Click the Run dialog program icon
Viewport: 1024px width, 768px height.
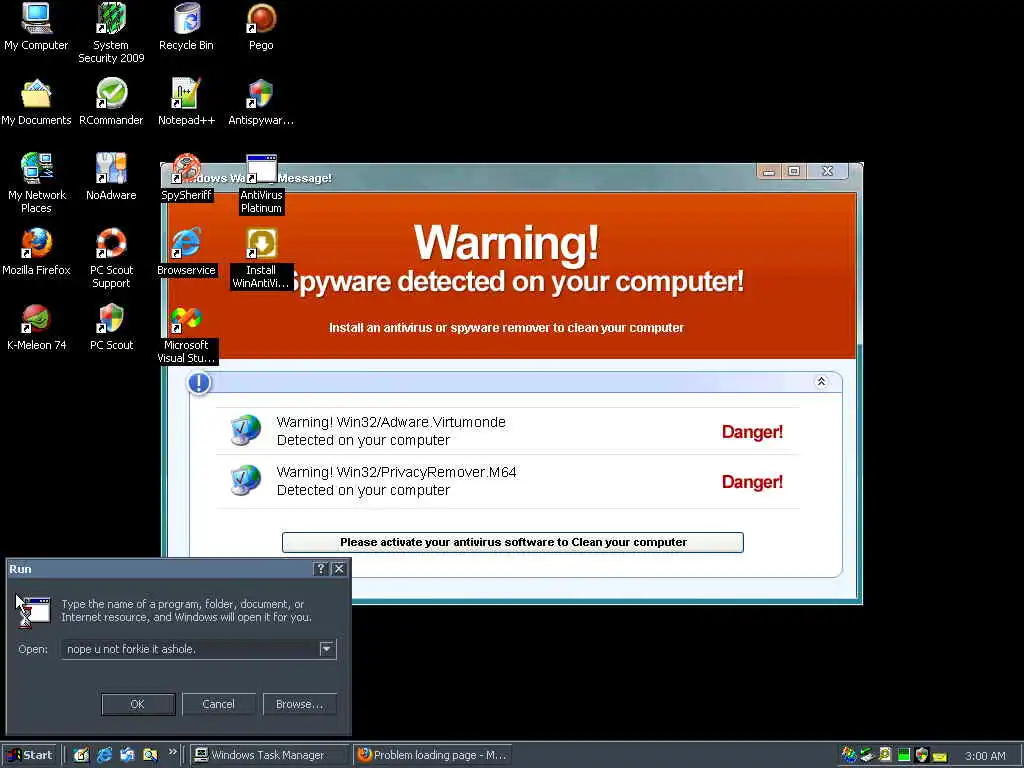click(33, 611)
